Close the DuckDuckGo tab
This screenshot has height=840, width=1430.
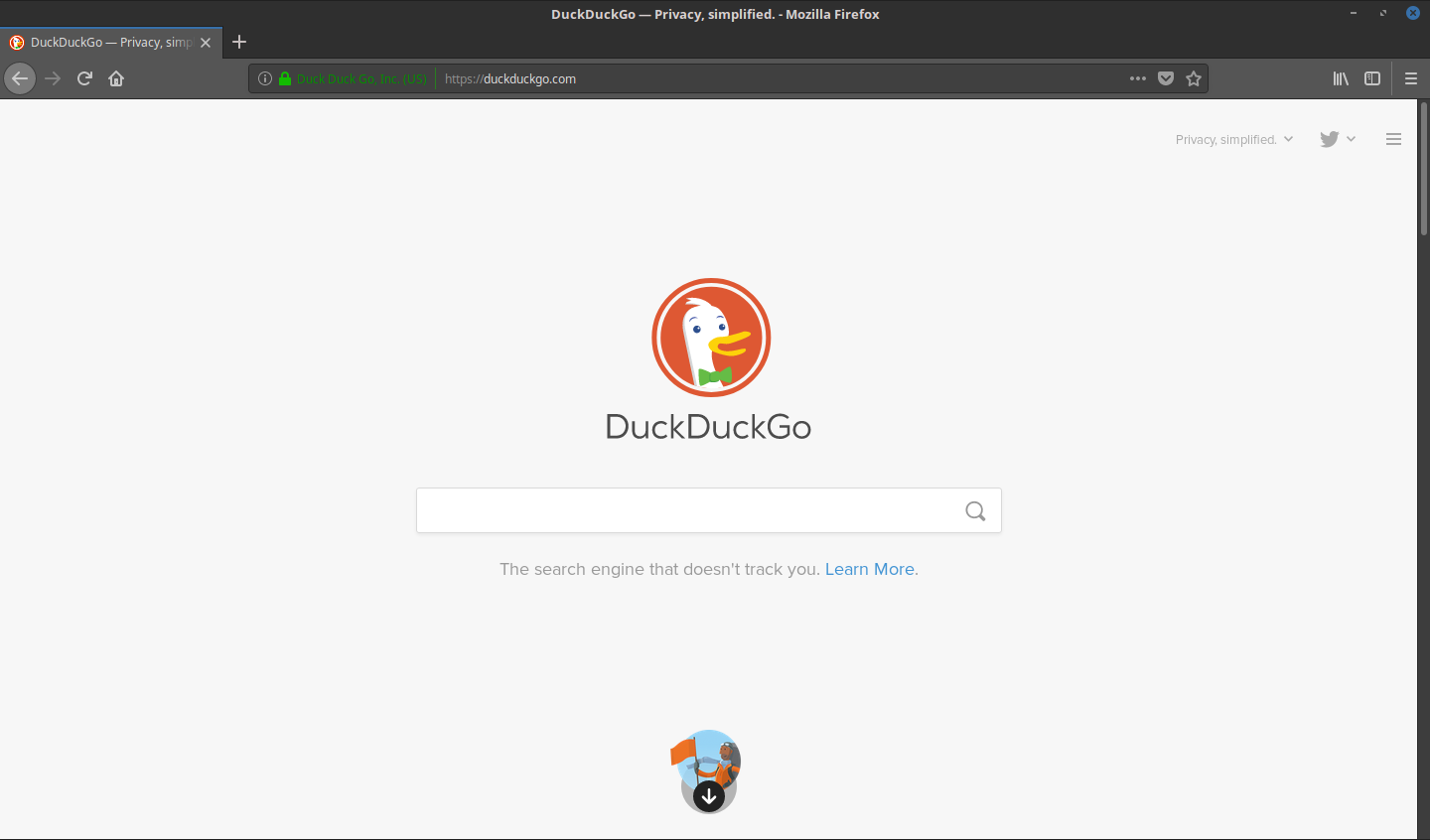click(x=206, y=43)
